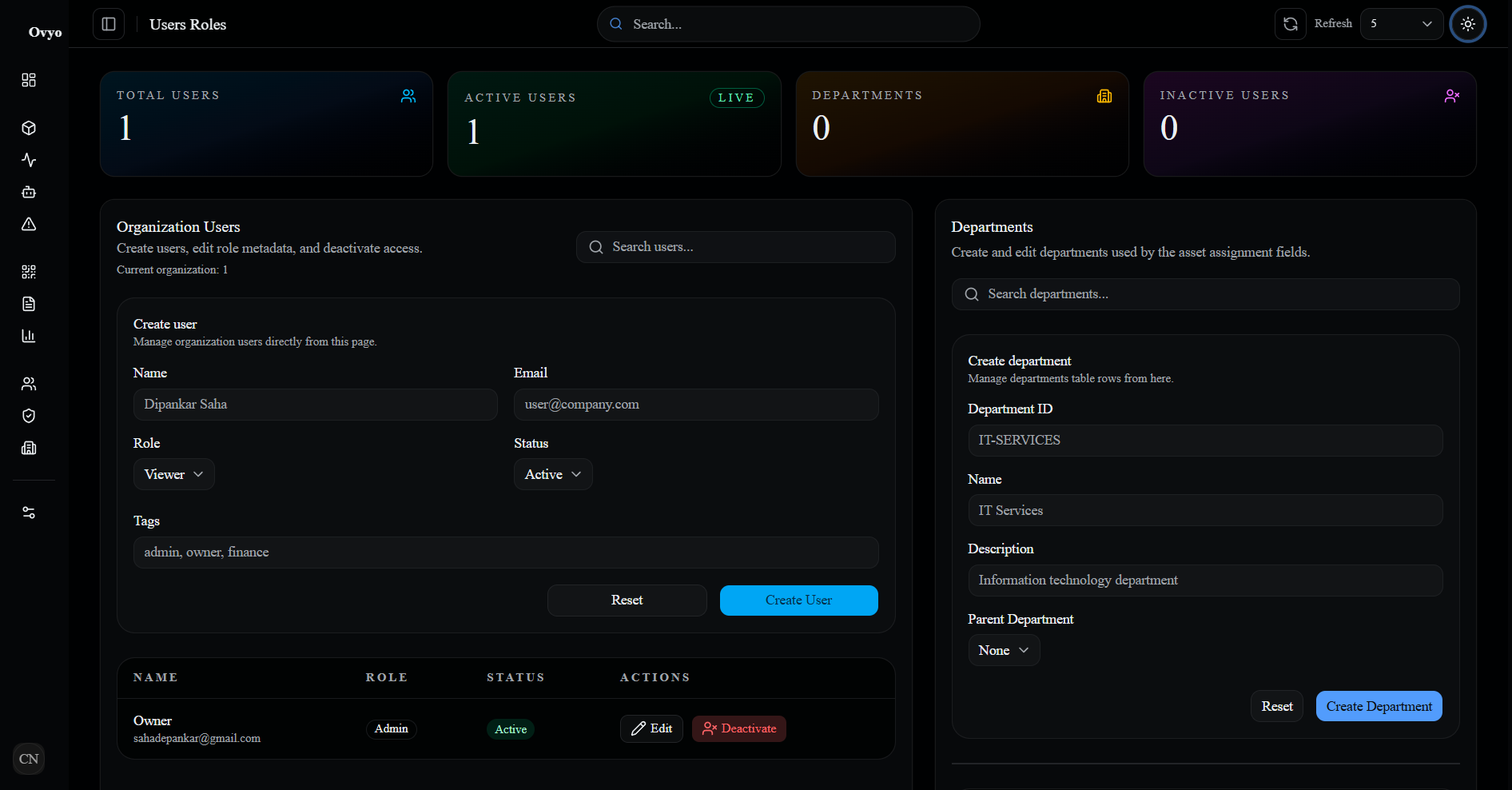Click user-x icon on Inactive Users card

pos(1452,96)
